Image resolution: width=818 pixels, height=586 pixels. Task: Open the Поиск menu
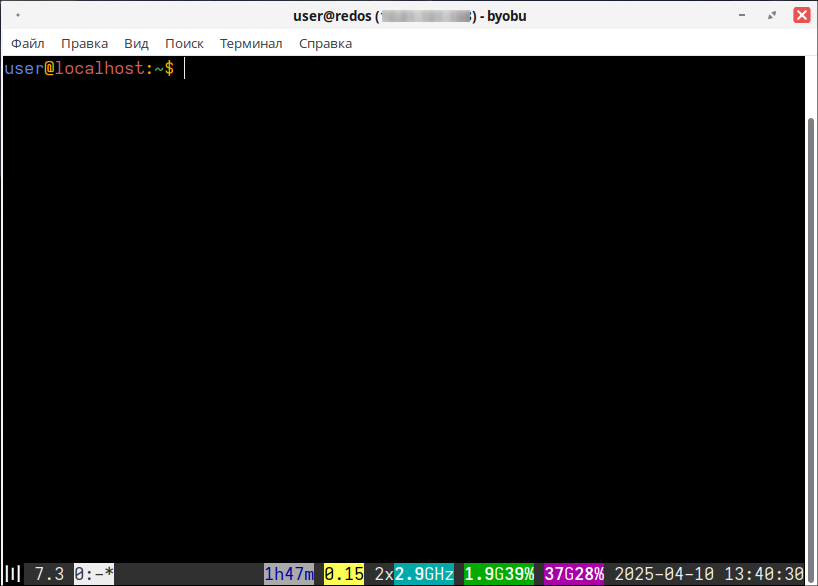tap(184, 43)
